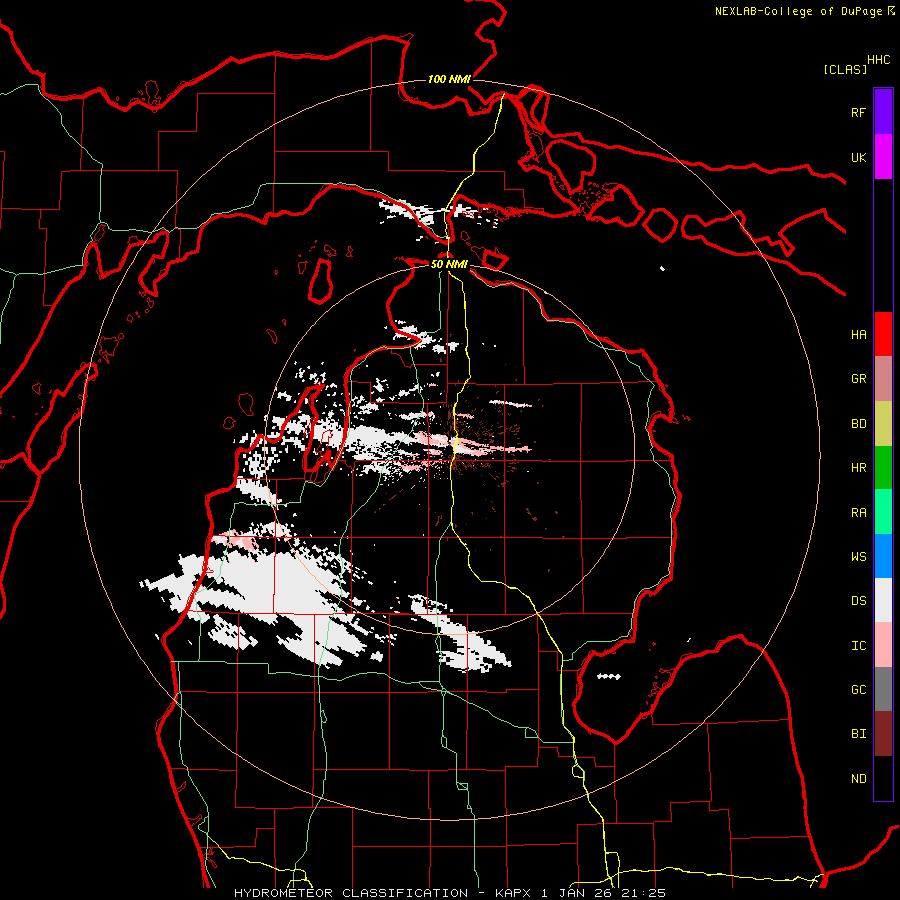Click the UK magenta legend swatch
This screenshot has width=900, height=900.
coord(883,157)
